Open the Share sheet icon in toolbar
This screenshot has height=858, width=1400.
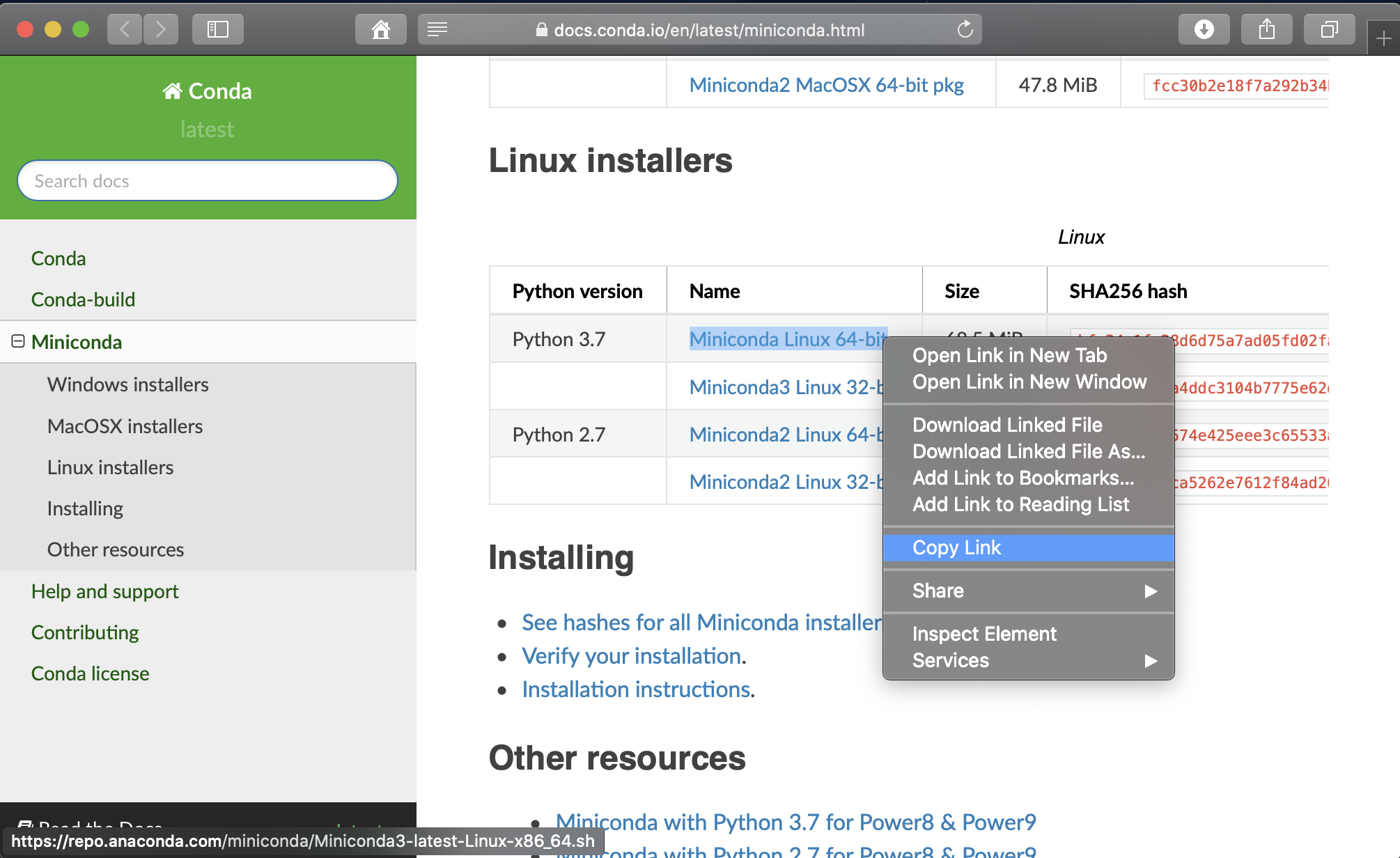coord(1267,29)
